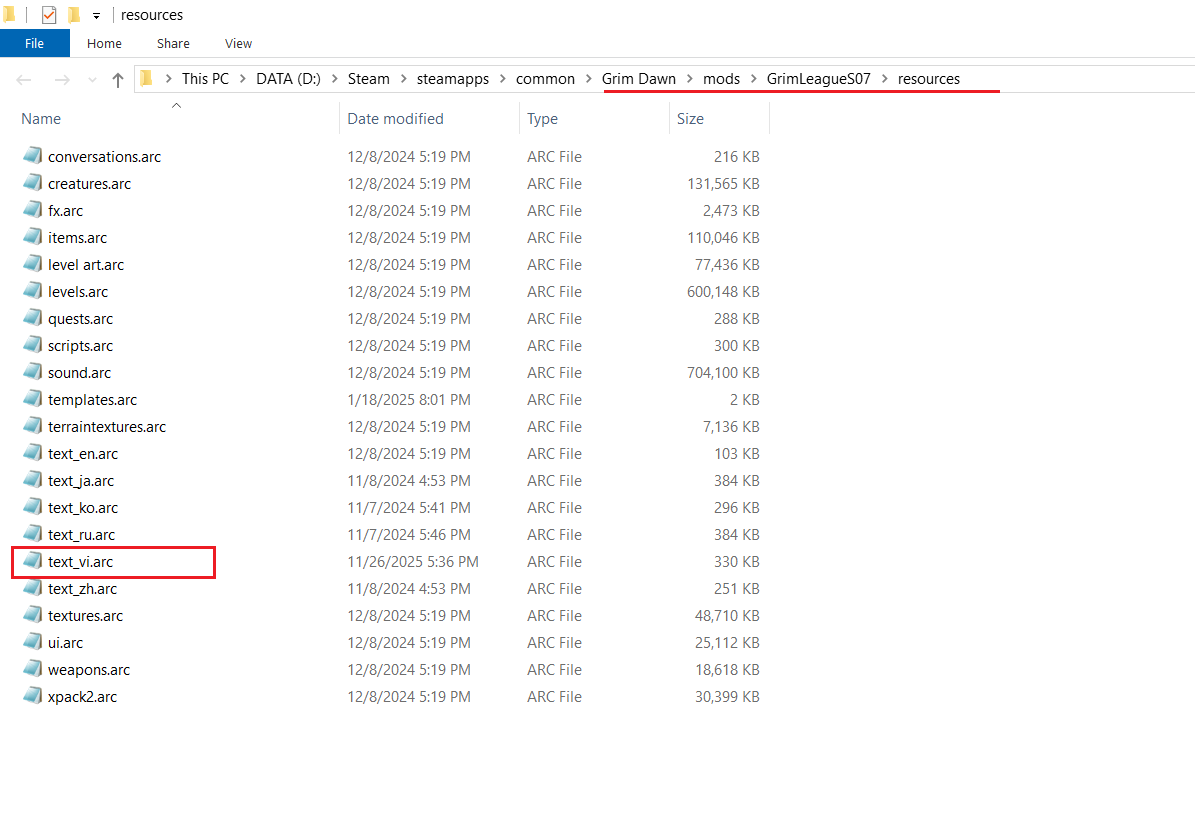Select the text_vi.arc file icon

(33, 562)
